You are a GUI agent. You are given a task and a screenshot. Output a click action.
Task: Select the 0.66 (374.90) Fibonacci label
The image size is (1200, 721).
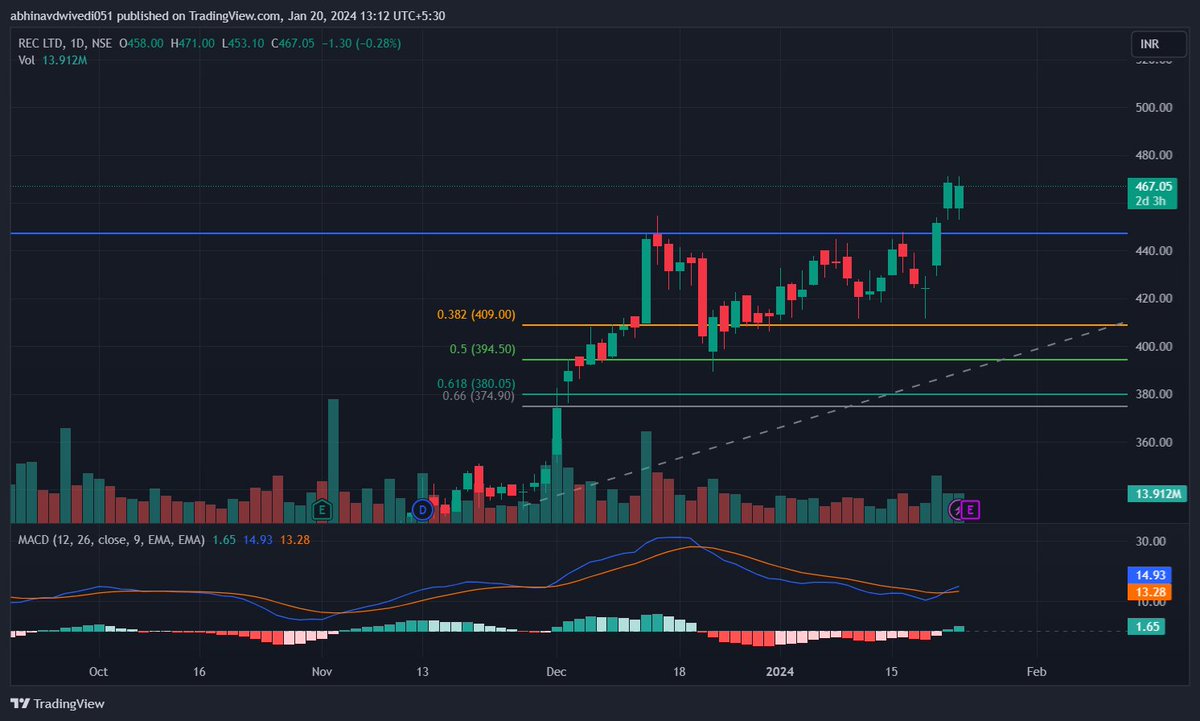click(479, 396)
